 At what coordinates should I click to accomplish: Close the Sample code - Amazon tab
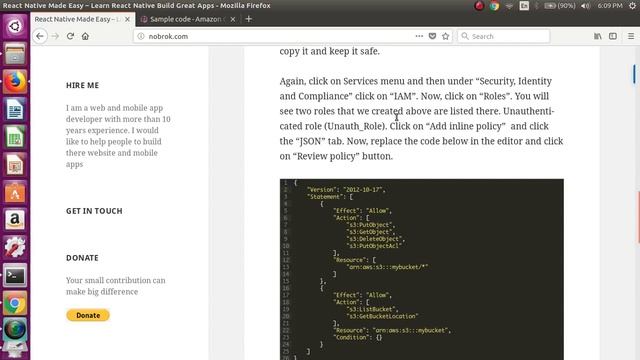pos(233,19)
